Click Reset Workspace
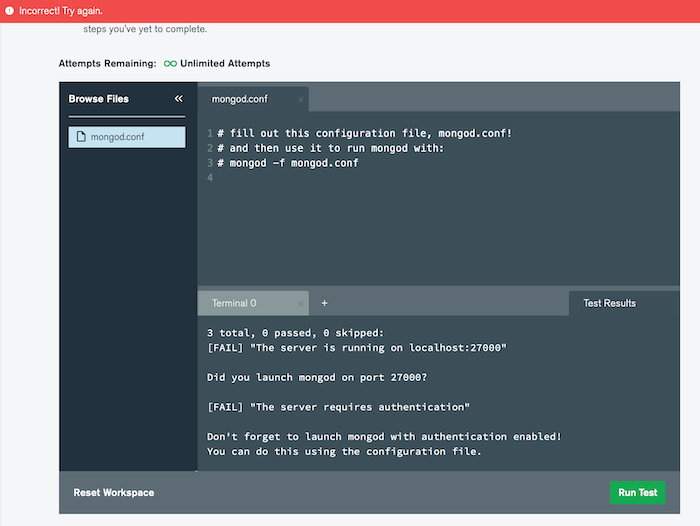The height and width of the screenshot is (526, 700). click(114, 493)
